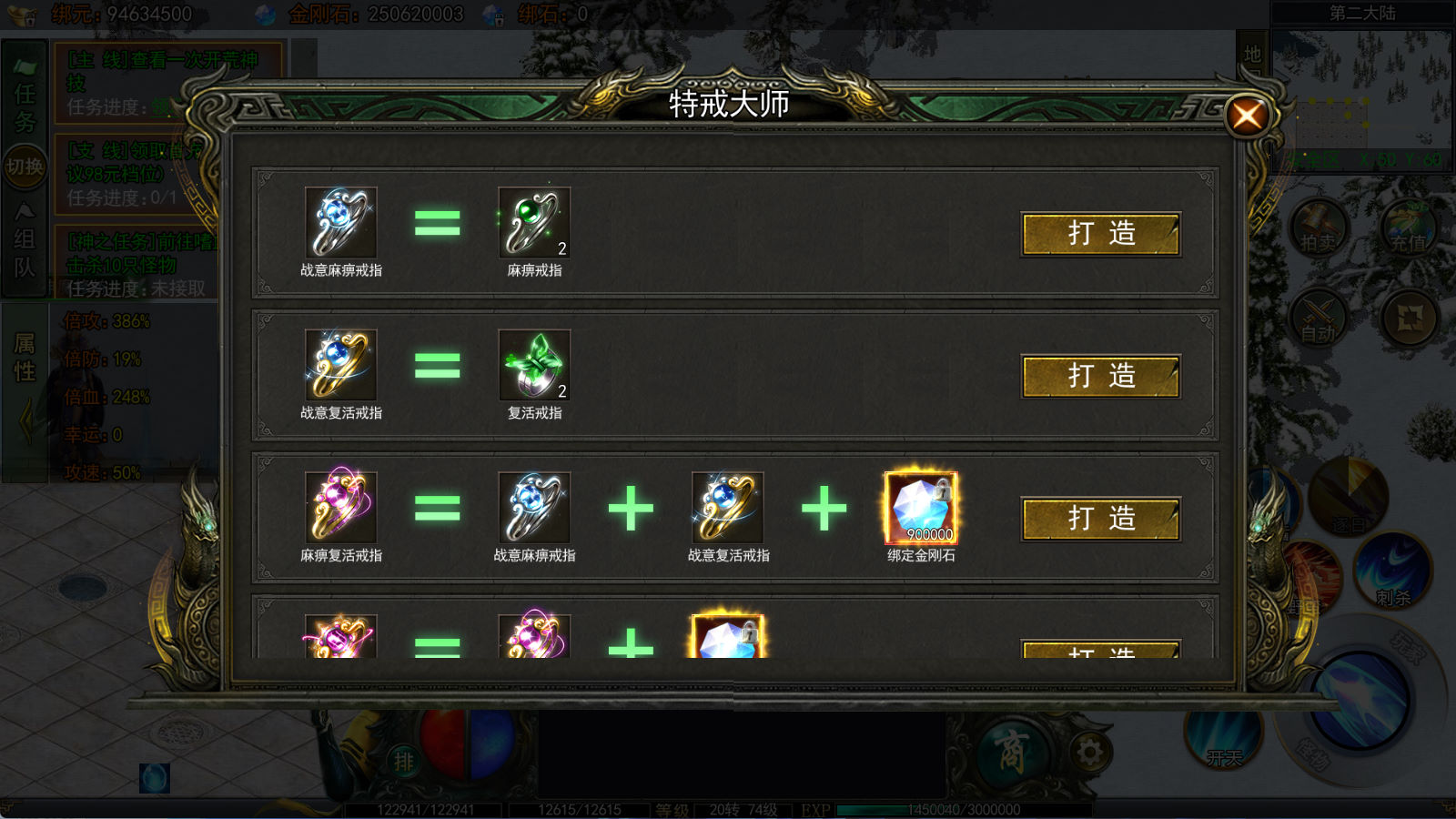Click the experience progress bar
Viewport: 1456px width, 819px height.
[965, 810]
